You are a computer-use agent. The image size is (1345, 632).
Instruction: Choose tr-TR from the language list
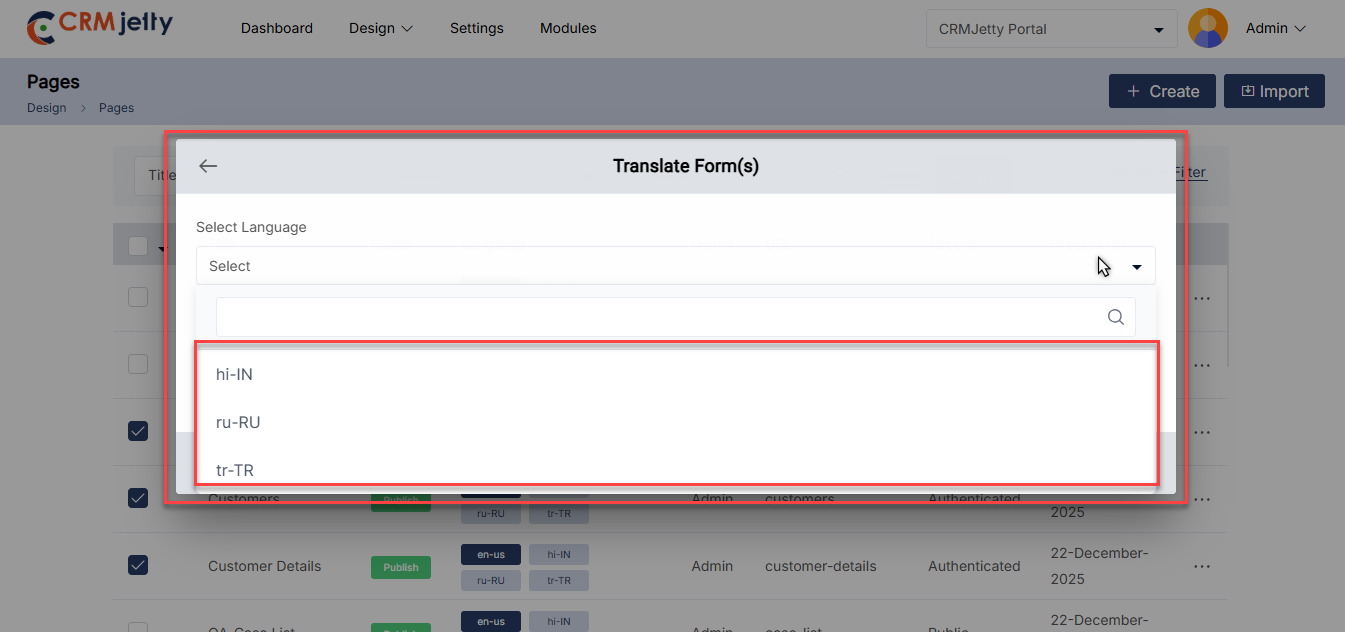click(x=236, y=469)
